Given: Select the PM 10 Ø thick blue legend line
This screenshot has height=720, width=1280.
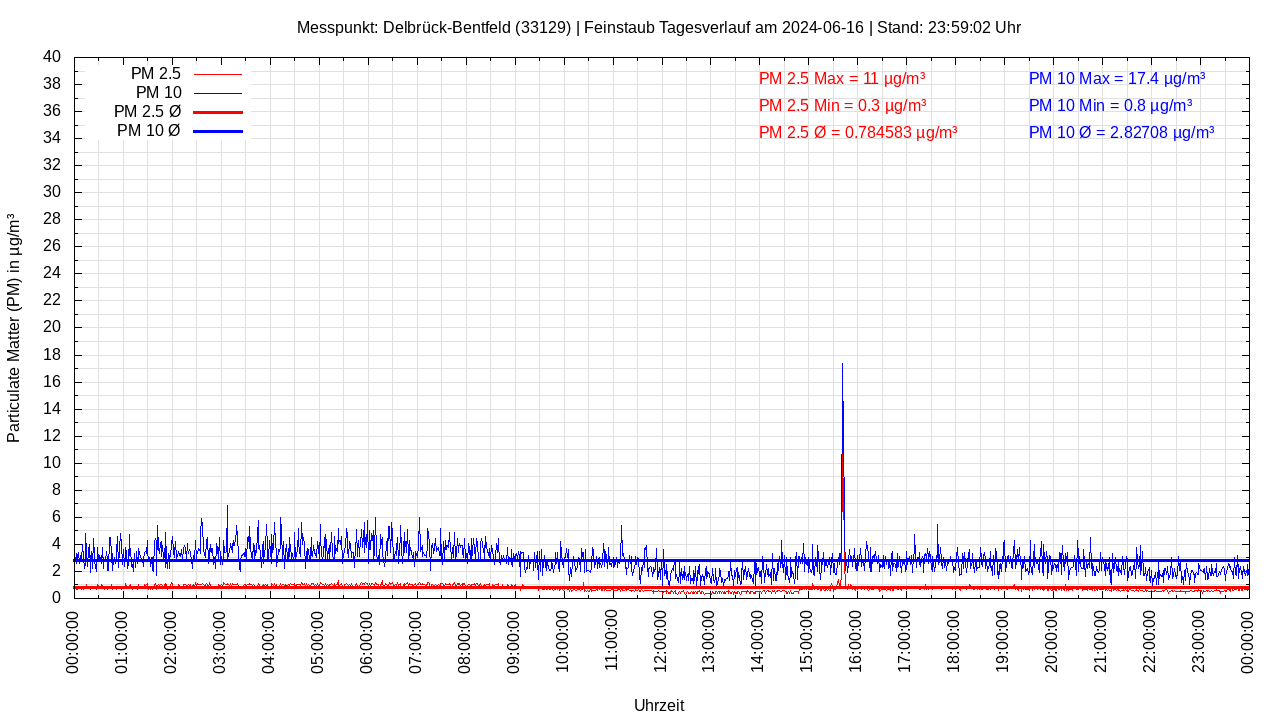Looking at the screenshot, I should click(217, 131).
